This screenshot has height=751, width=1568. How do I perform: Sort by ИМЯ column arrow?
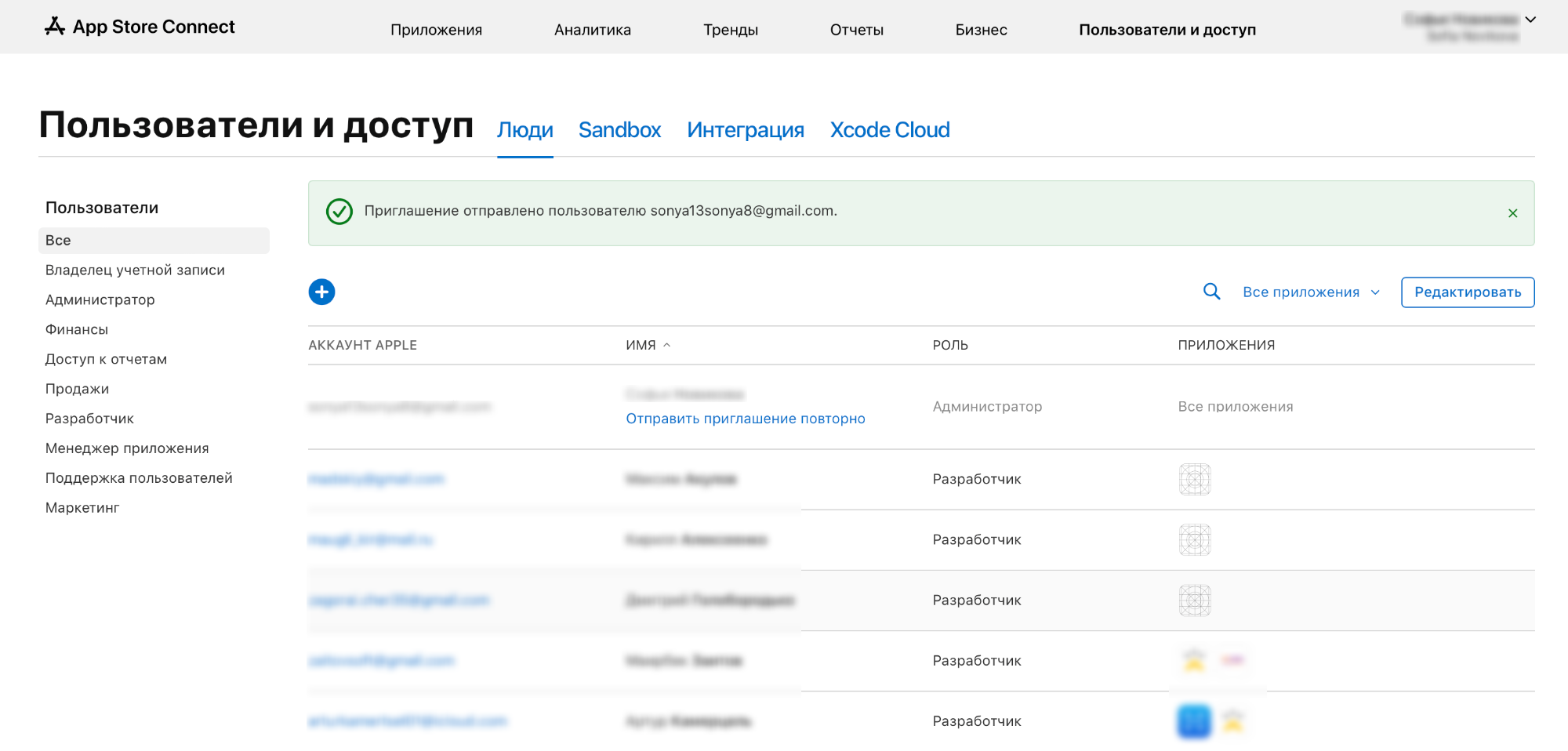coord(667,345)
